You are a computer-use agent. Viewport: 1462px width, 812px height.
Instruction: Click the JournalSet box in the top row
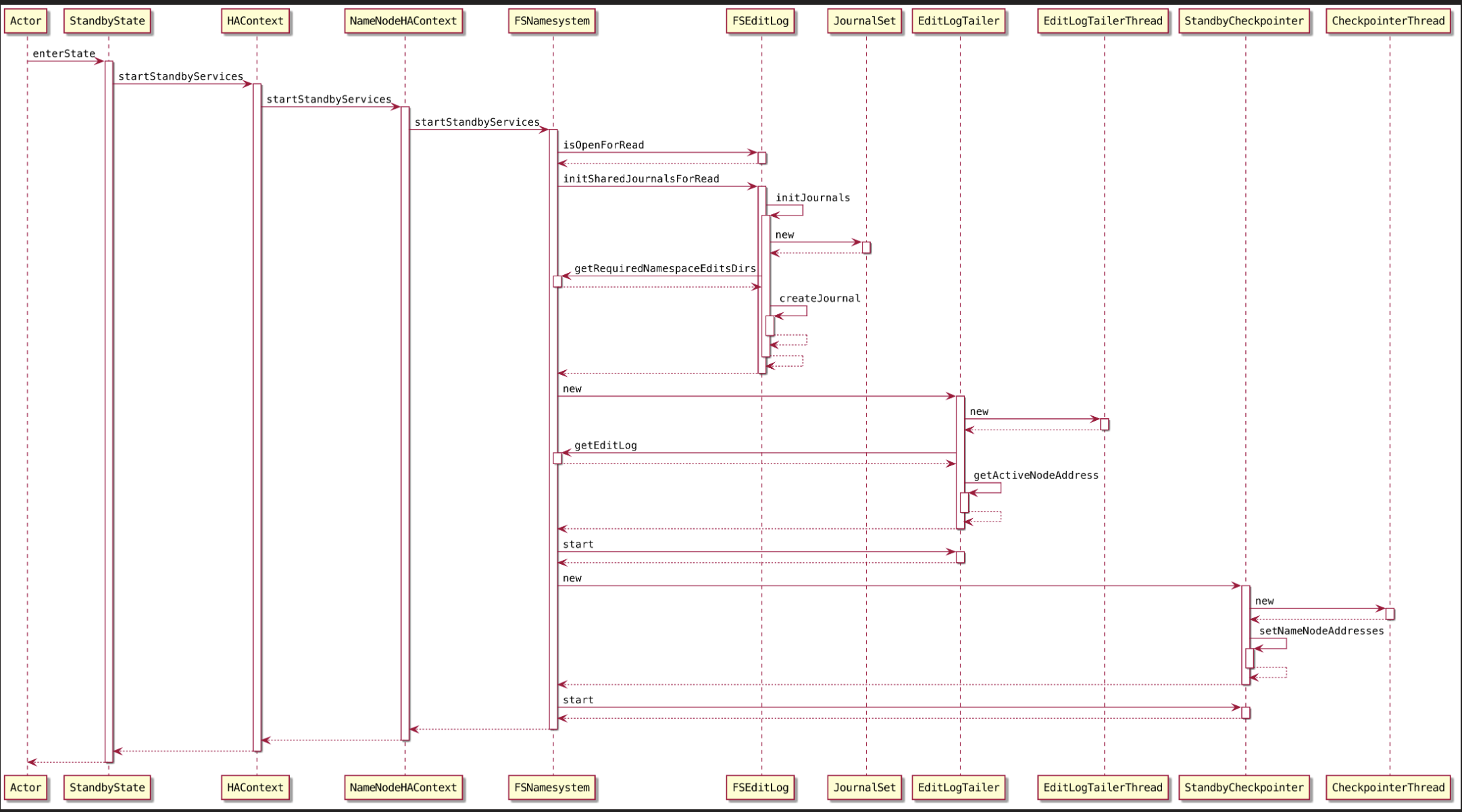865,21
